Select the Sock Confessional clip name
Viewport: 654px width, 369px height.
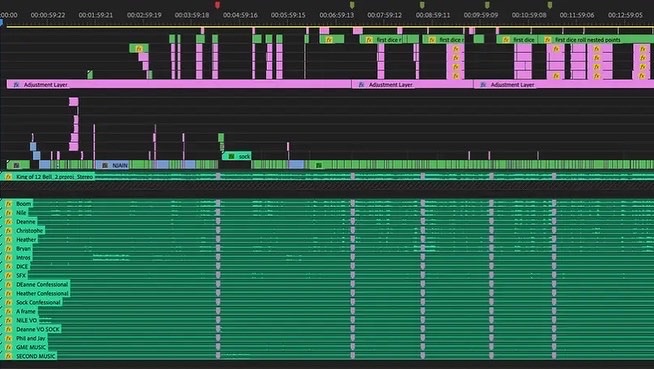(x=38, y=303)
